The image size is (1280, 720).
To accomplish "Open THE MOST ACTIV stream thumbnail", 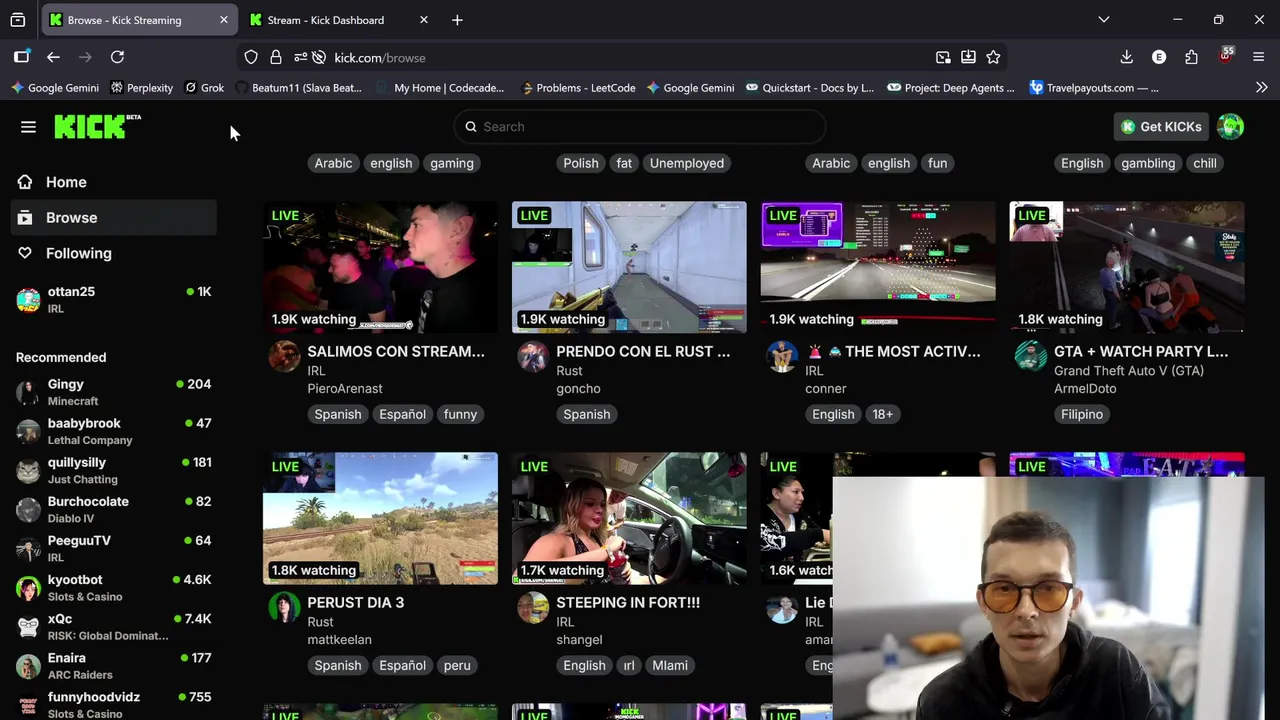I will click(878, 267).
